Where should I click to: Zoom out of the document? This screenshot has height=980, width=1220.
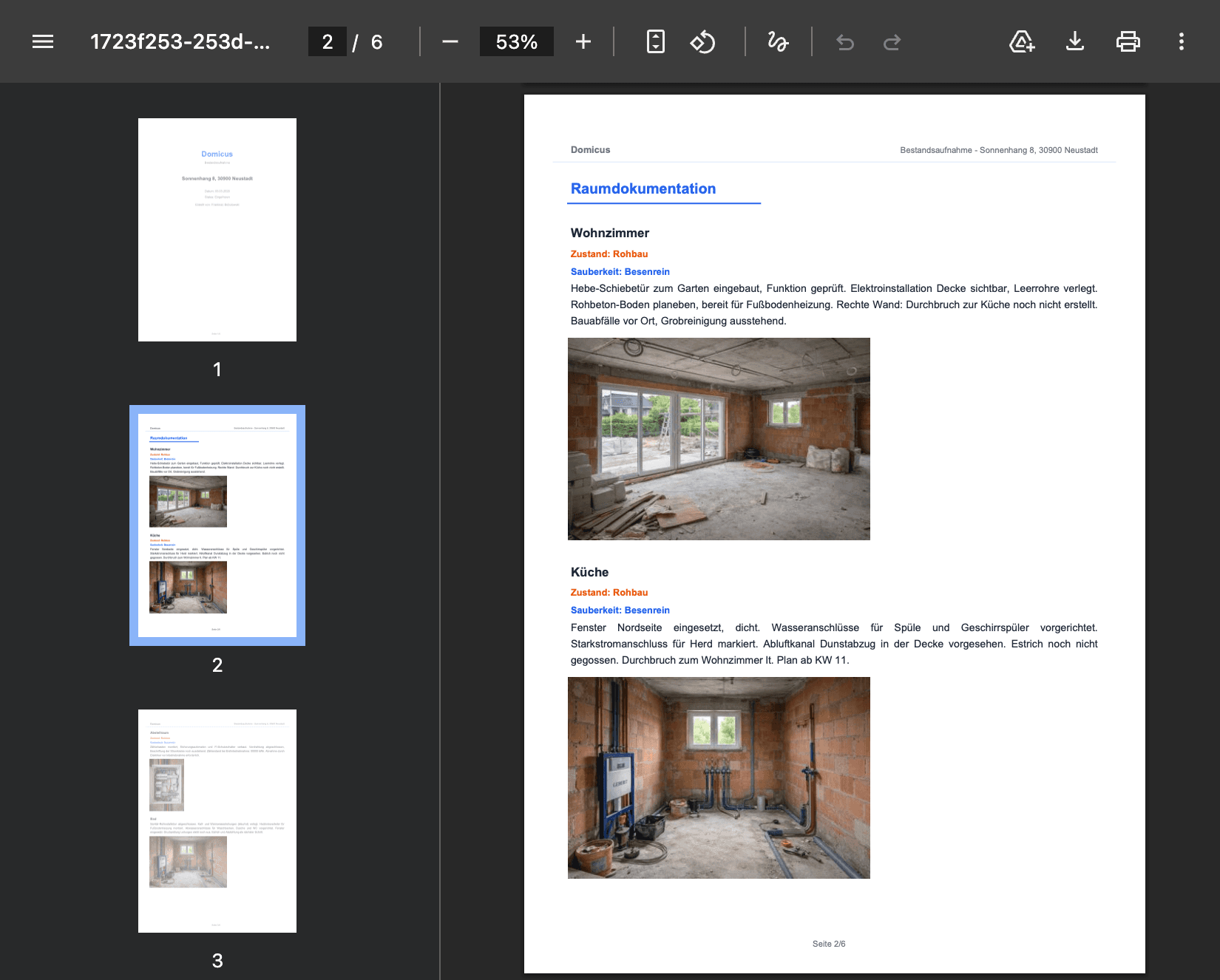pos(450,41)
